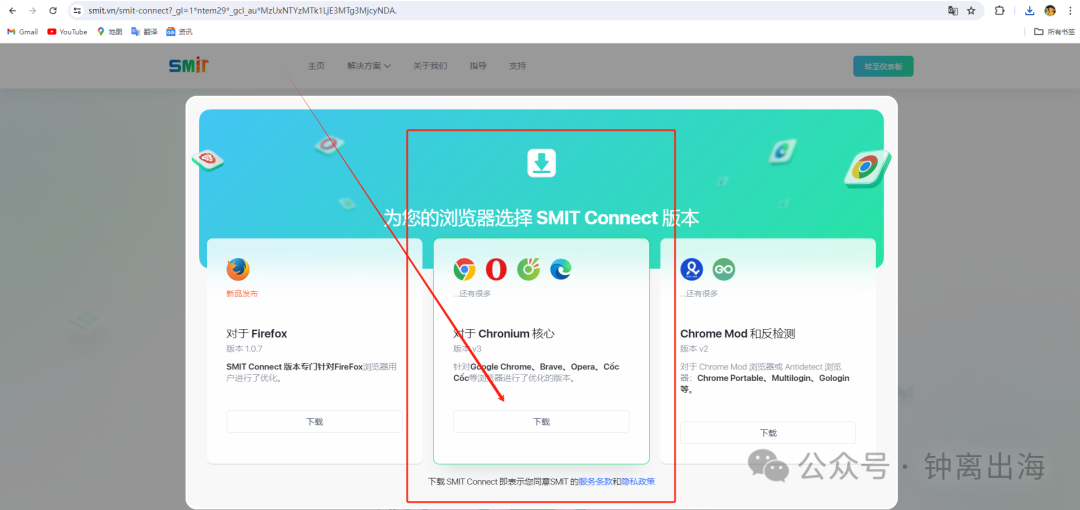1080x510 pixels.
Task: Open the Translate (翻译) bookmark
Action: tap(145, 32)
